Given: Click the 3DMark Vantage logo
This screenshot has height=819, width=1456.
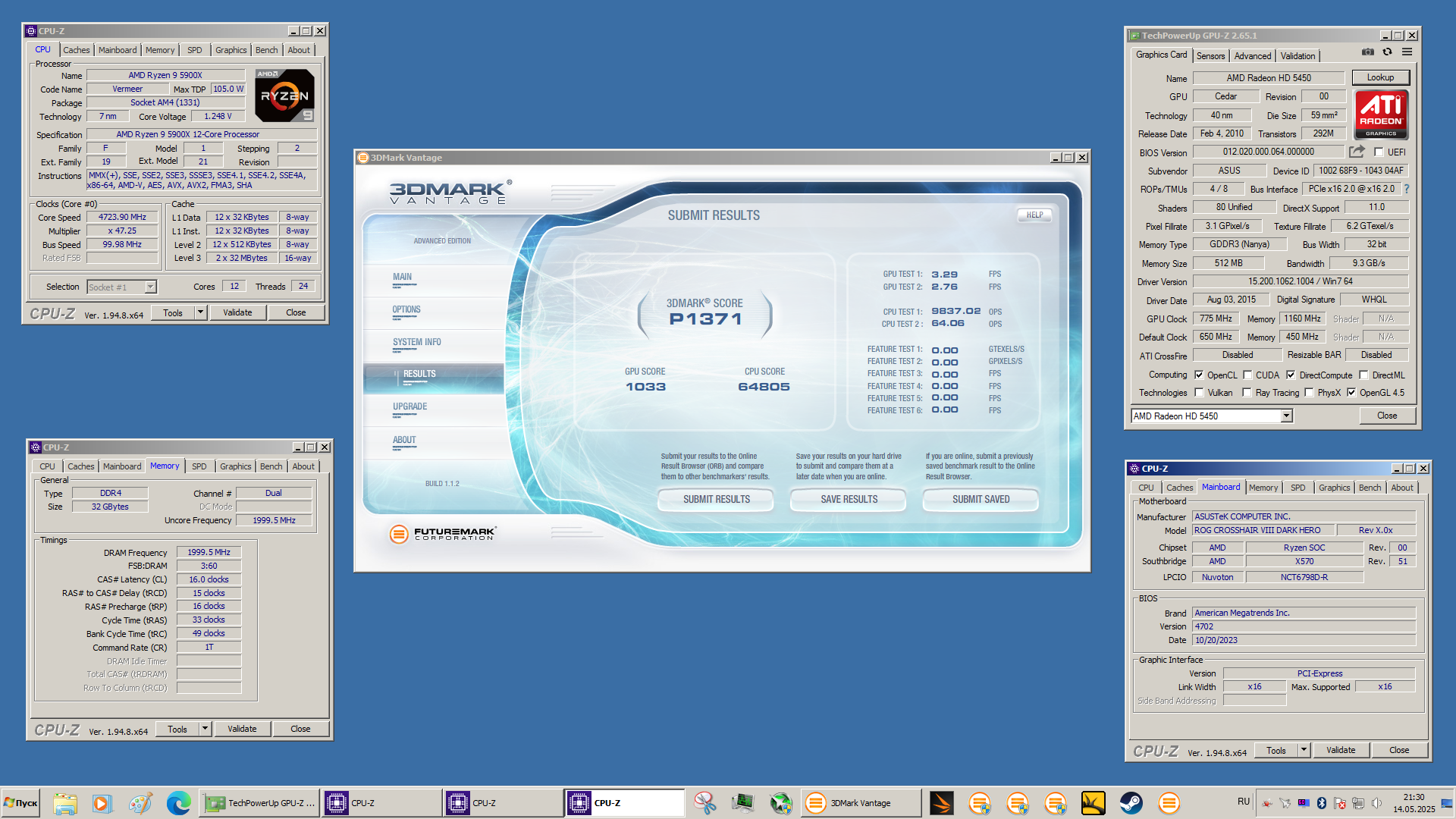Looking at the screenshot, I should (450, 193).
